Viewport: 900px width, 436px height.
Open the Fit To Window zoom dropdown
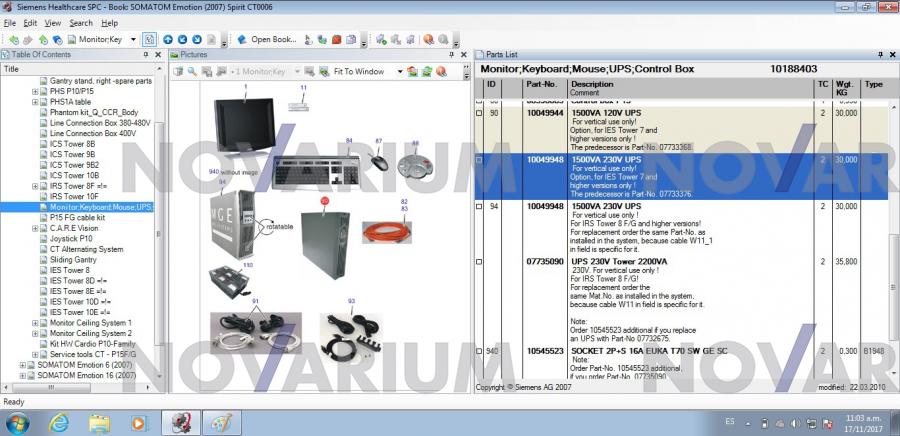[398, 72]
